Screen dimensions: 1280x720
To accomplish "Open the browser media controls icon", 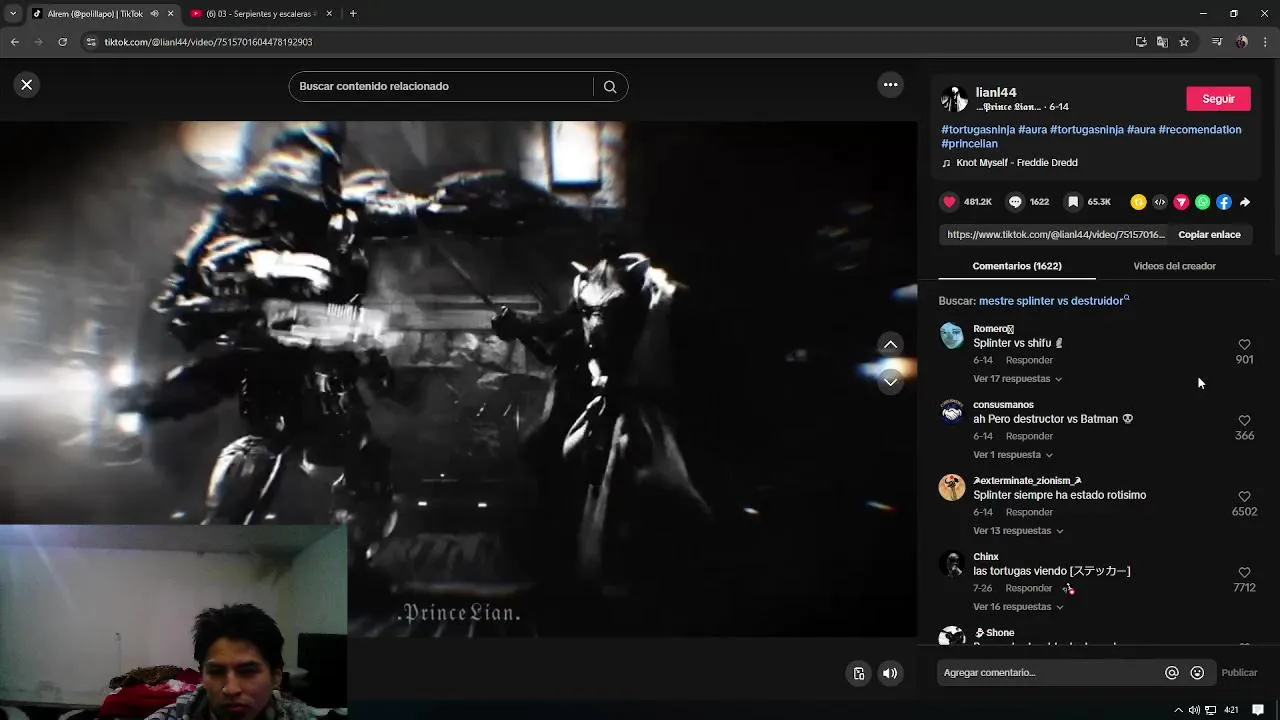I will 1217,42.
